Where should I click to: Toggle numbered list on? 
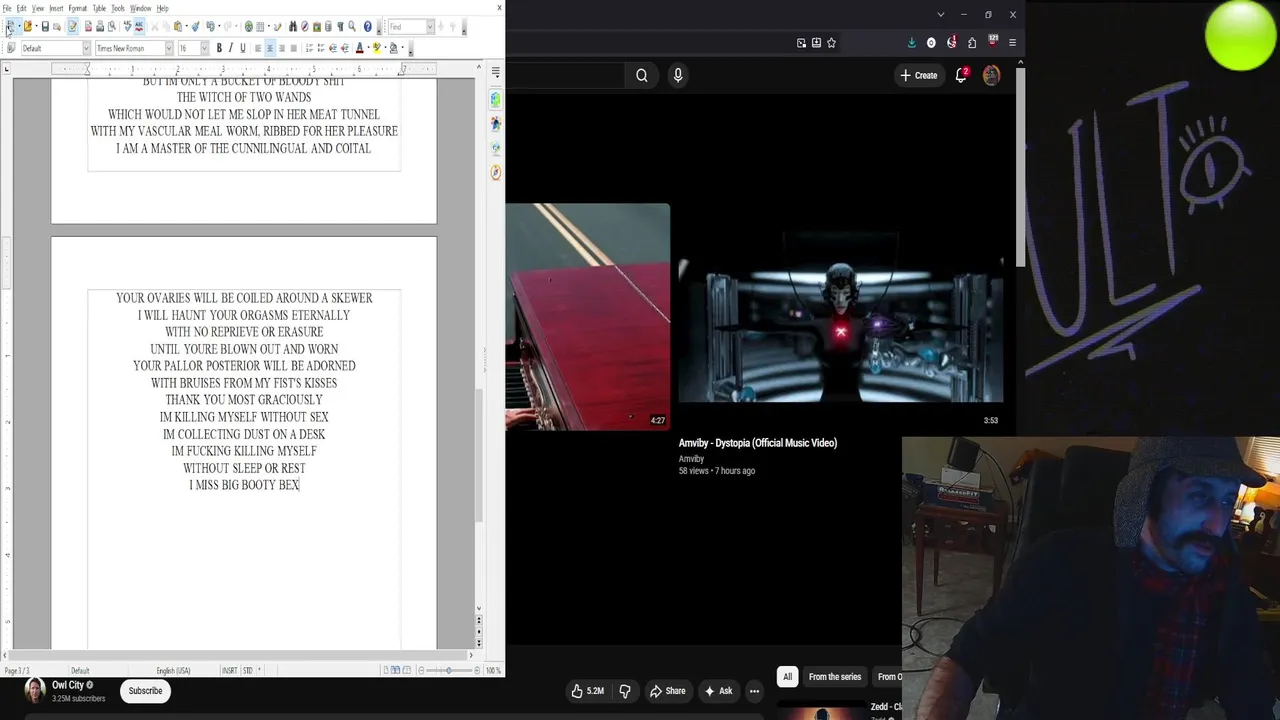pos(309,48)
